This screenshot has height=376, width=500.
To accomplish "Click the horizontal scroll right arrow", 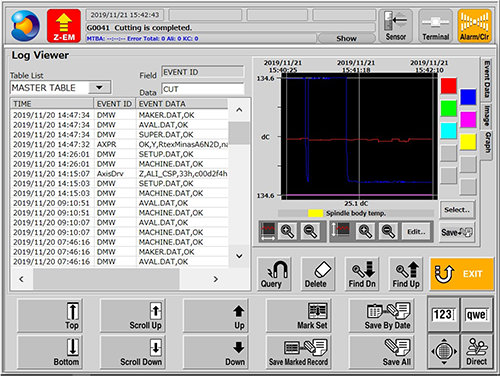I will tap(215, 279).
